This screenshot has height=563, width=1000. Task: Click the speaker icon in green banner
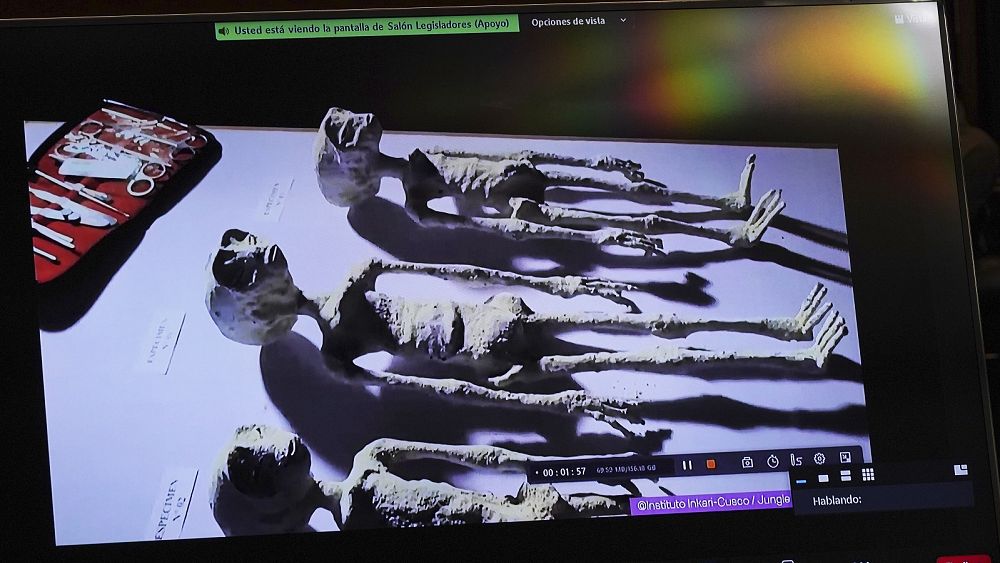(x=225, y=31)
